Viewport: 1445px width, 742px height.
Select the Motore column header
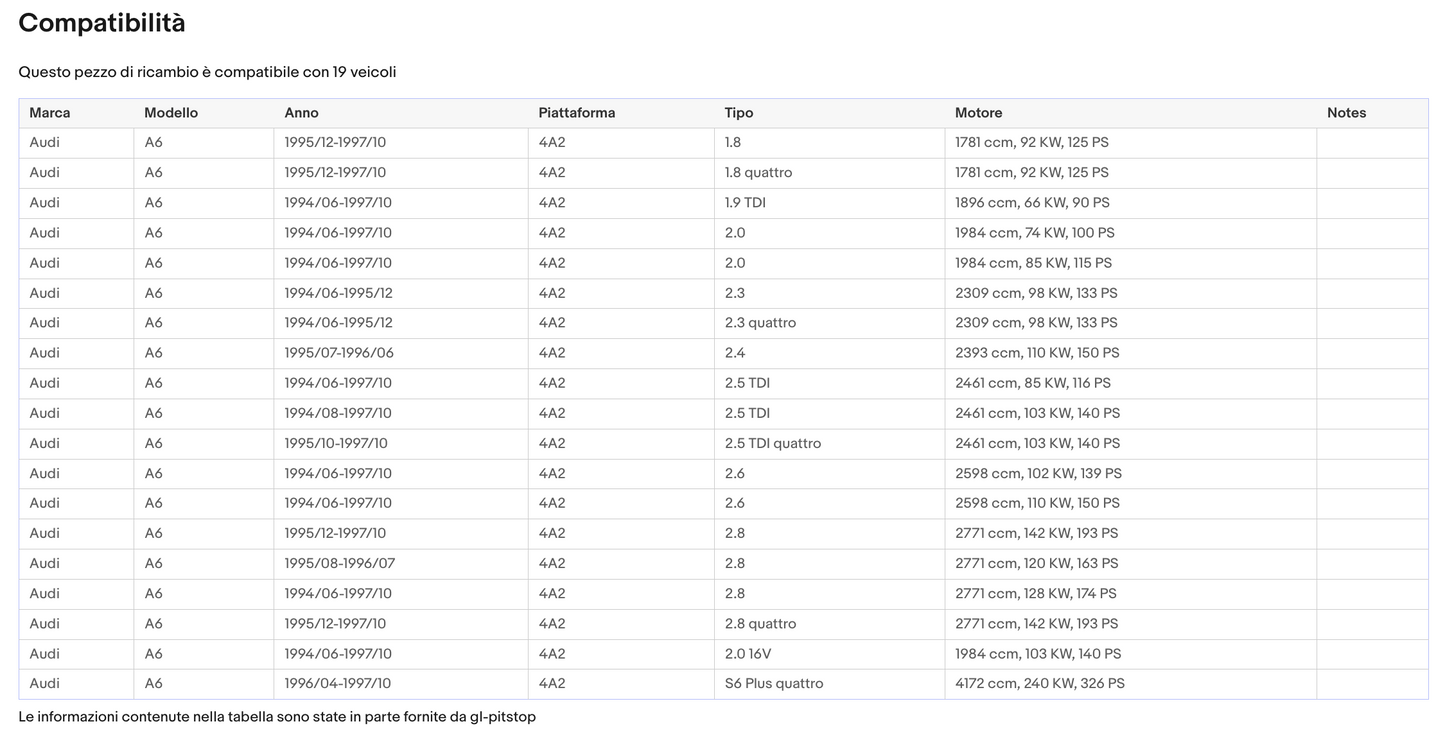click(978, 113)
